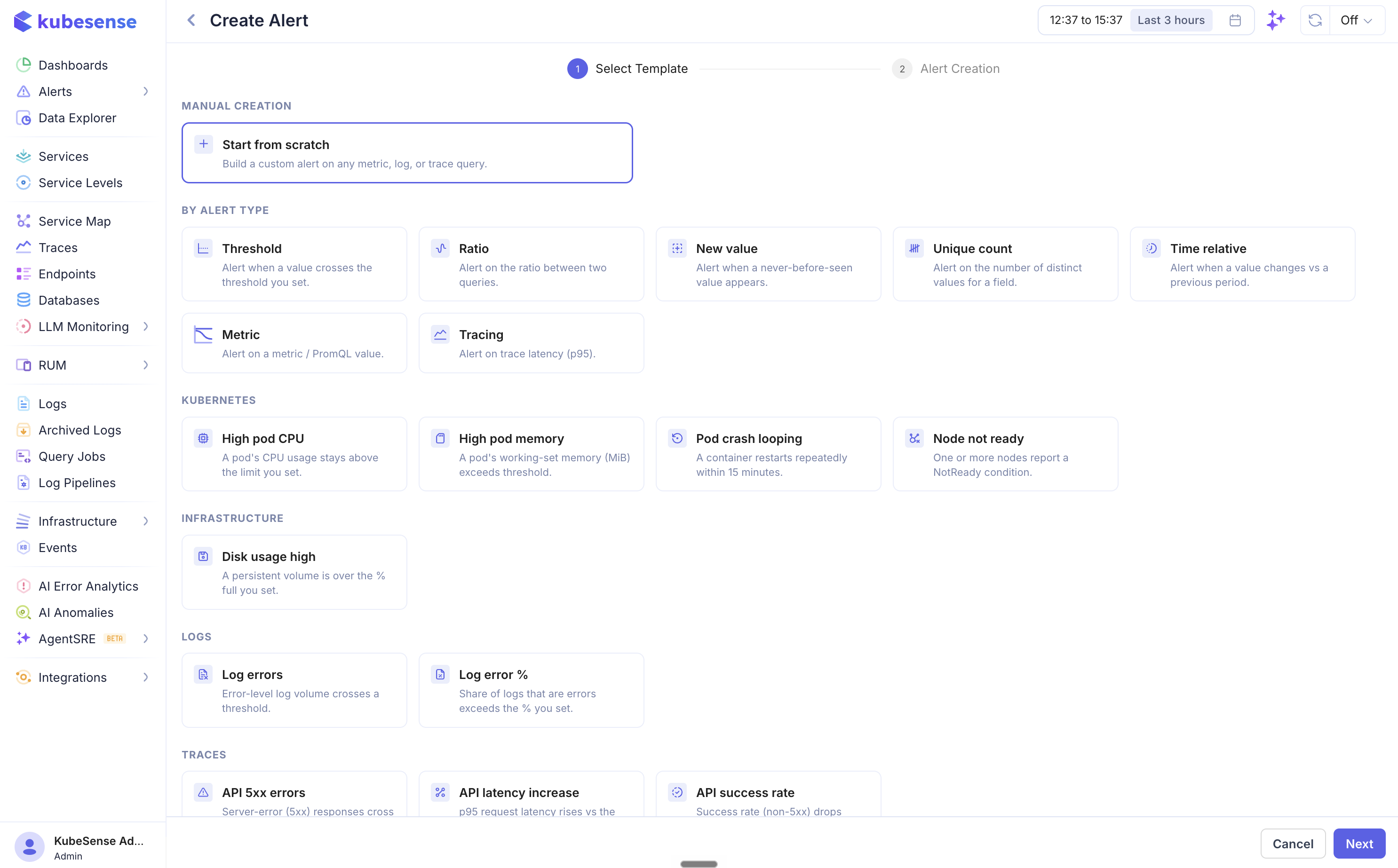Open the 12:37 to 15:37 time picker

1086,20
